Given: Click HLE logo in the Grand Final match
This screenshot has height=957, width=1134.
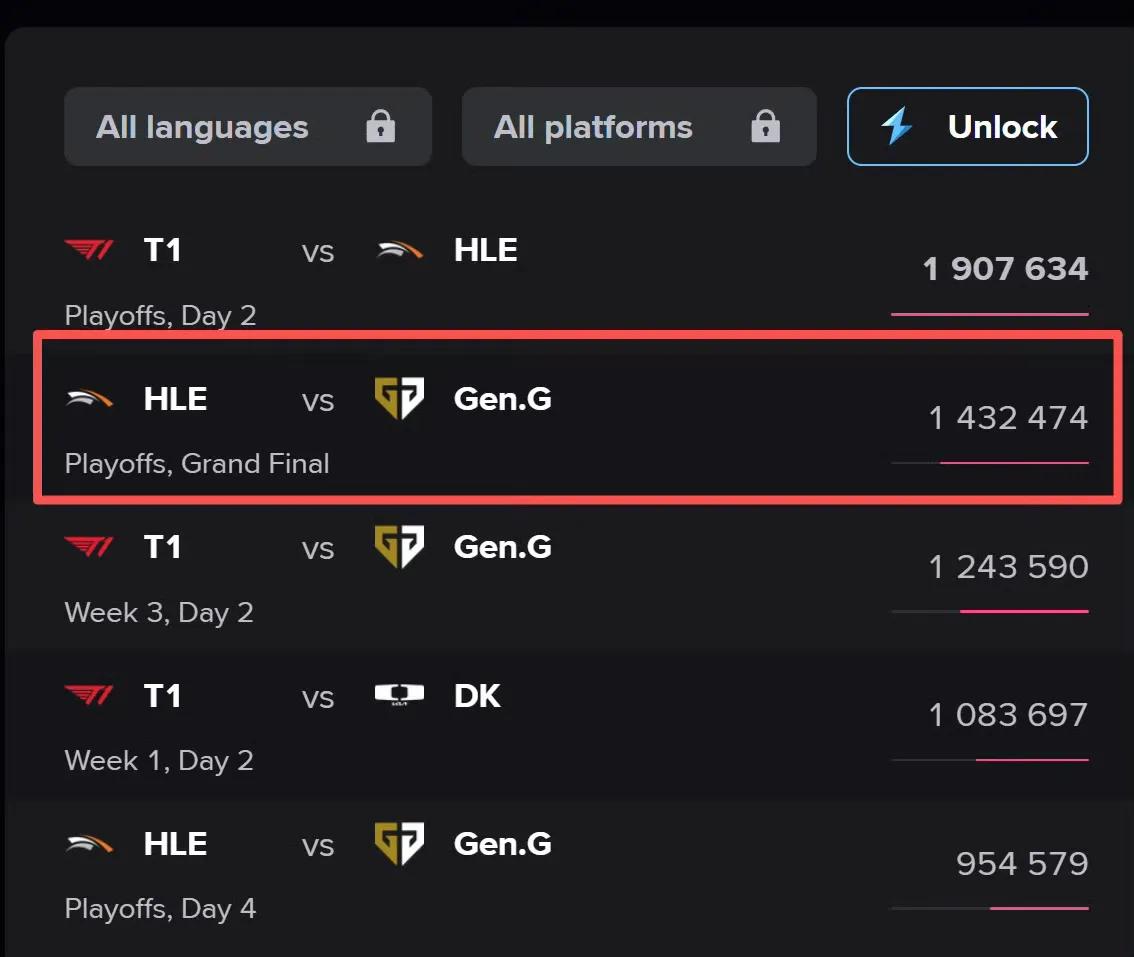Looking at the screenshot, I should pos(89,399).
